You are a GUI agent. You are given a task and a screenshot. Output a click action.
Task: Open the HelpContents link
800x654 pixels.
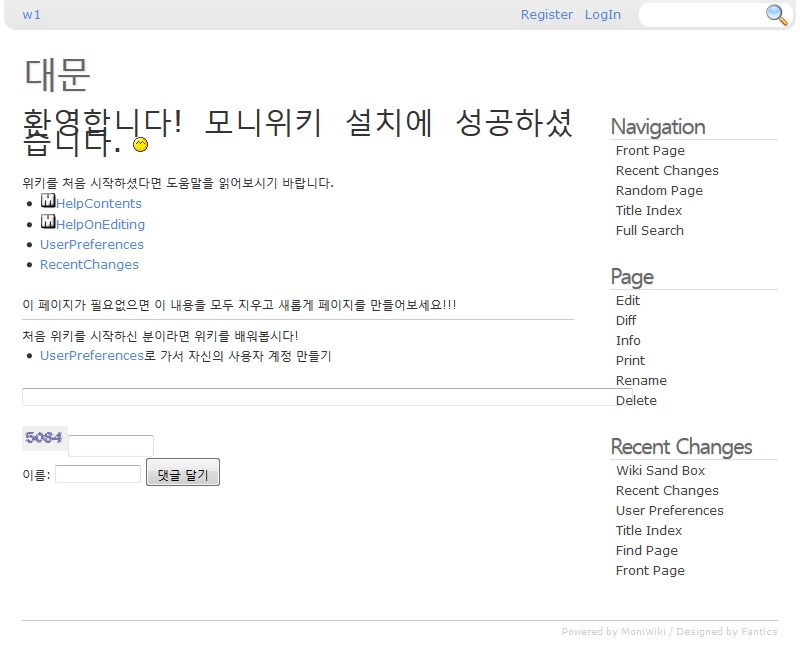point(99,204)
